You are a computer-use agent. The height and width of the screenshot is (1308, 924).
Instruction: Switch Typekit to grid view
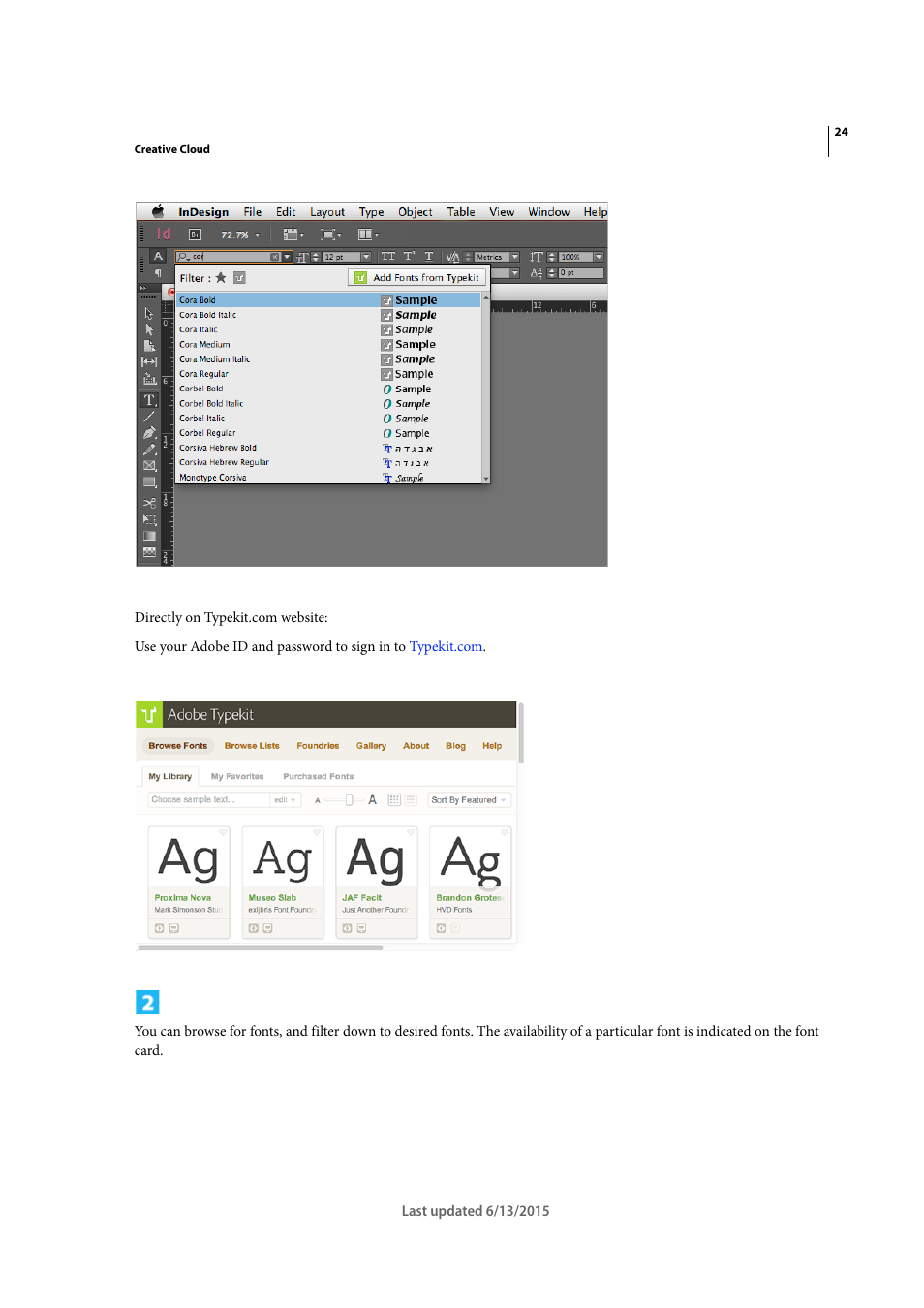[x=394, y=800]
